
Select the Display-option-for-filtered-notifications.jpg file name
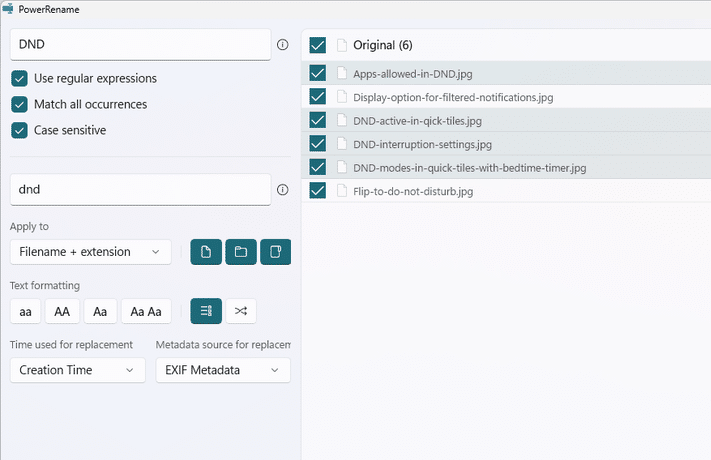click(x=453, y=98)
